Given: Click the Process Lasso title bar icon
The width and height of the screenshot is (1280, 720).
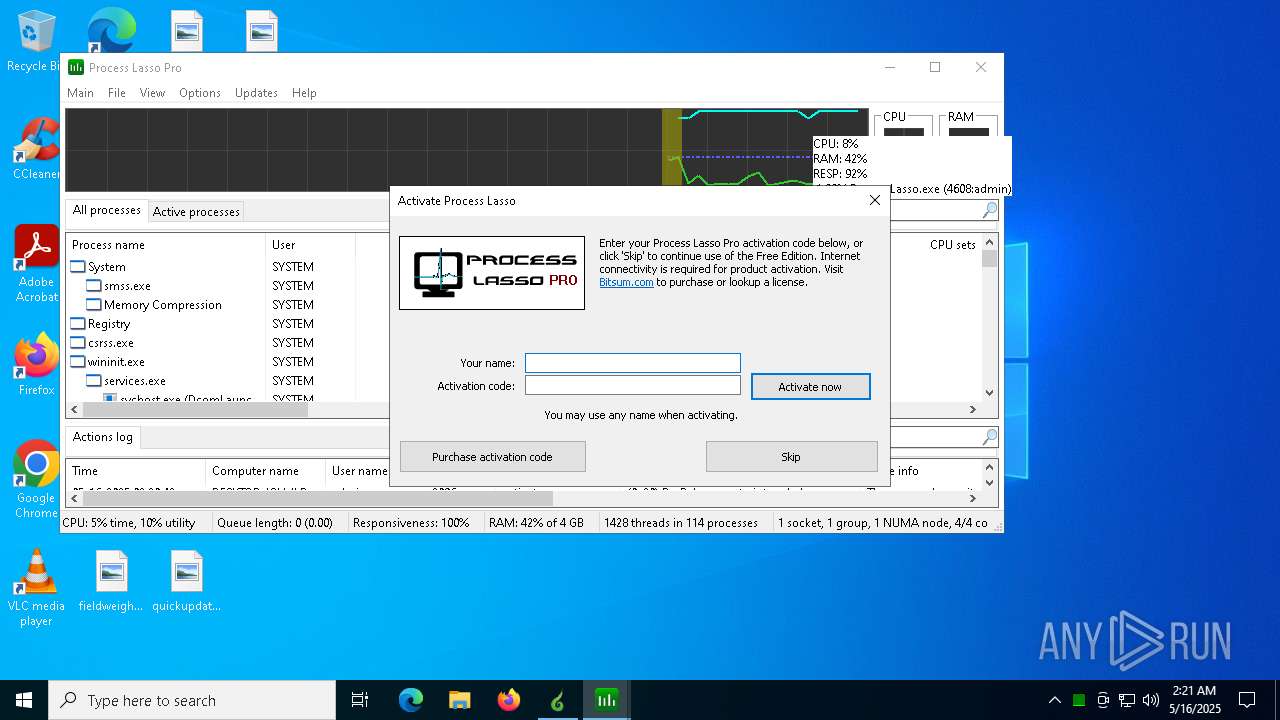Looking at the screenshot, I should coord(76,67).
